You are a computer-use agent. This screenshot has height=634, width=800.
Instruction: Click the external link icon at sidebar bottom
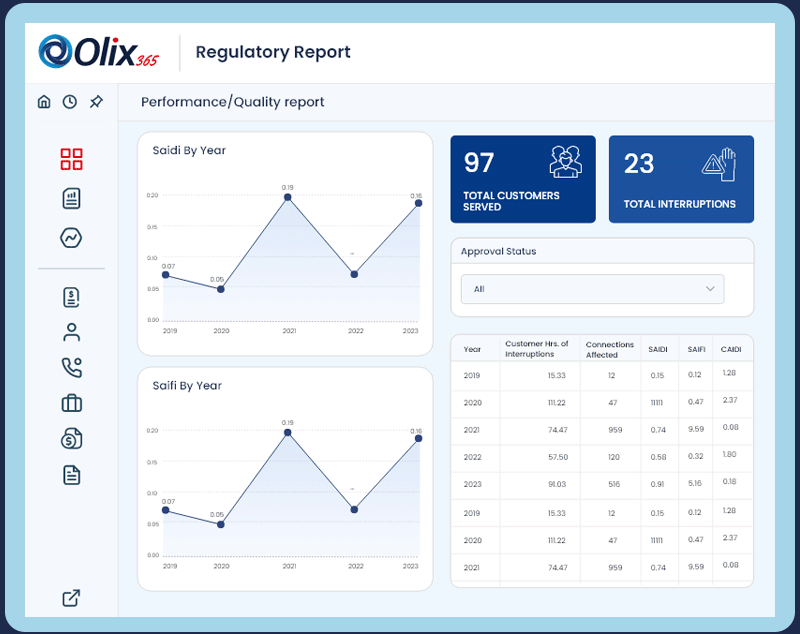tap(70, 598)
